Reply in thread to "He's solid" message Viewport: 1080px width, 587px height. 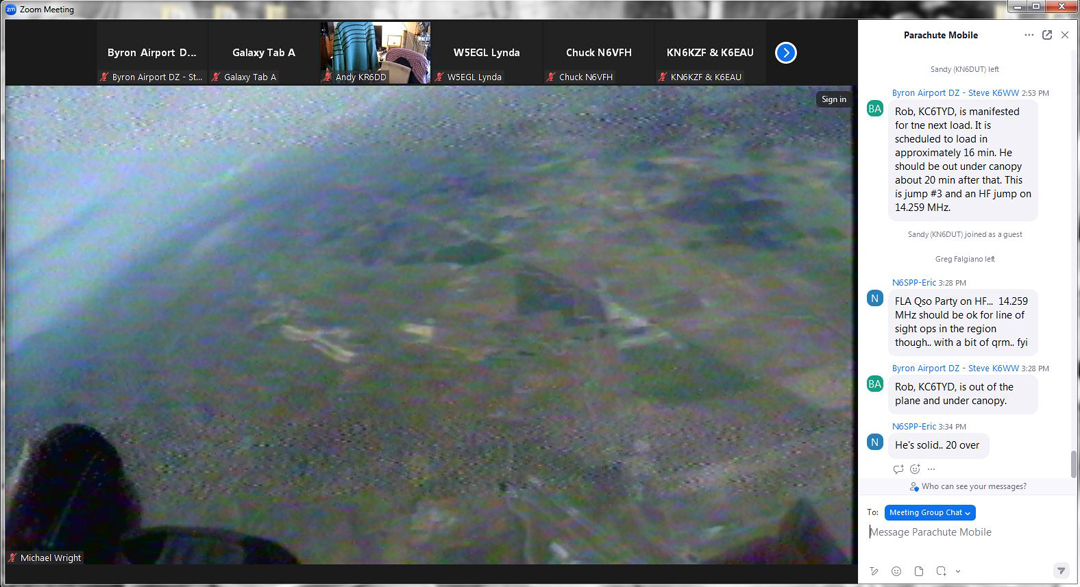[x=898, y=469]
